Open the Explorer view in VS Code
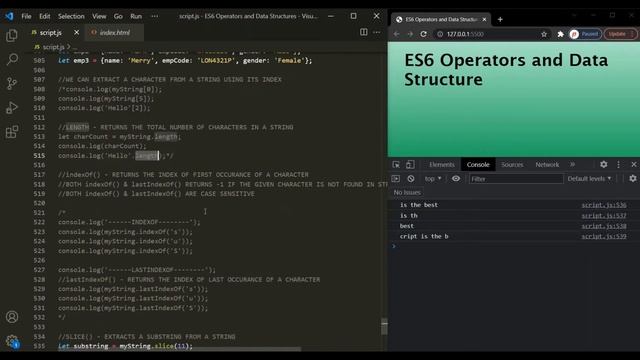Screen dimensions: 640x360 click(12, 36)
